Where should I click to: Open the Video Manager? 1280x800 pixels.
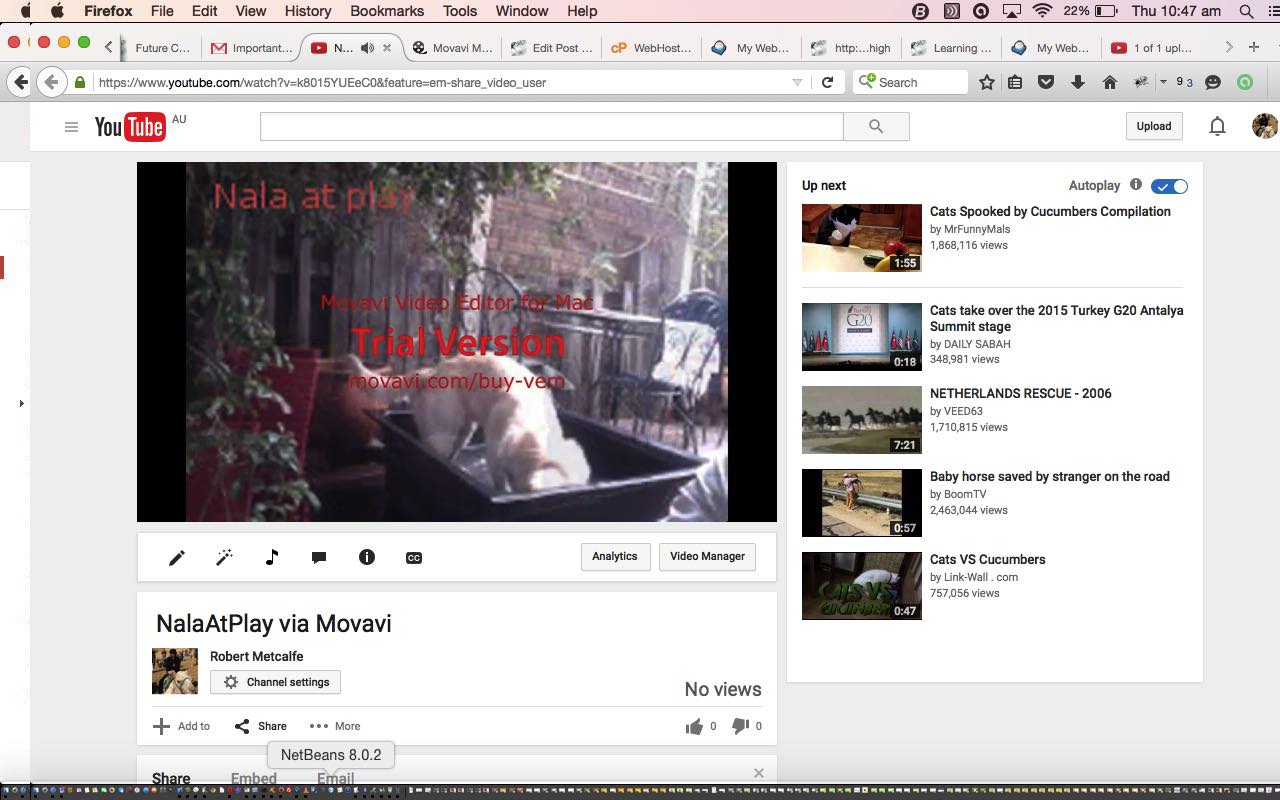point(707,556)
